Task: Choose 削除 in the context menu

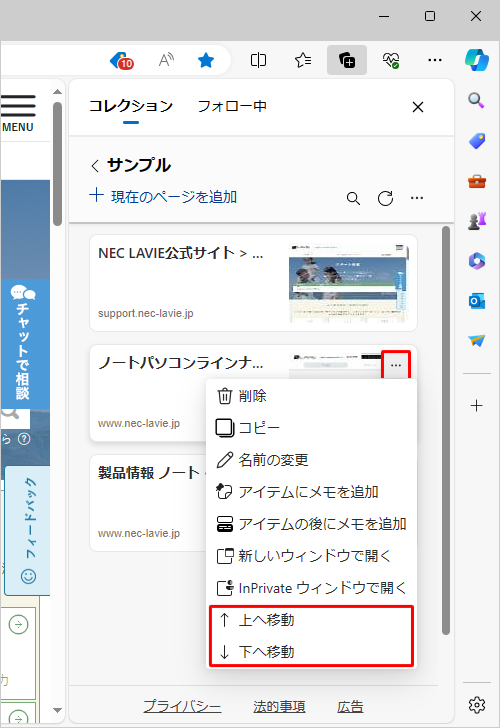Action: point(311,396)
